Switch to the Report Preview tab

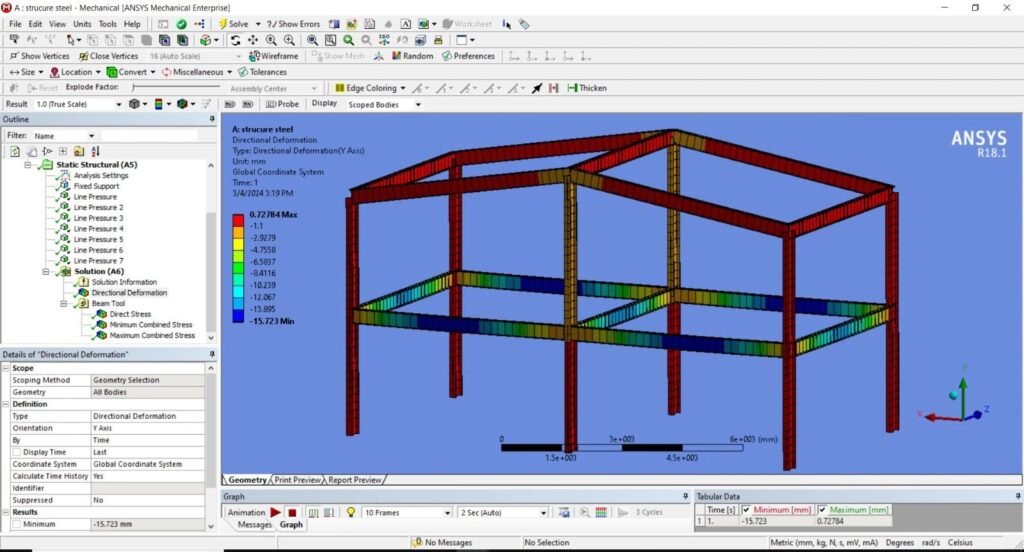[355, 480]
